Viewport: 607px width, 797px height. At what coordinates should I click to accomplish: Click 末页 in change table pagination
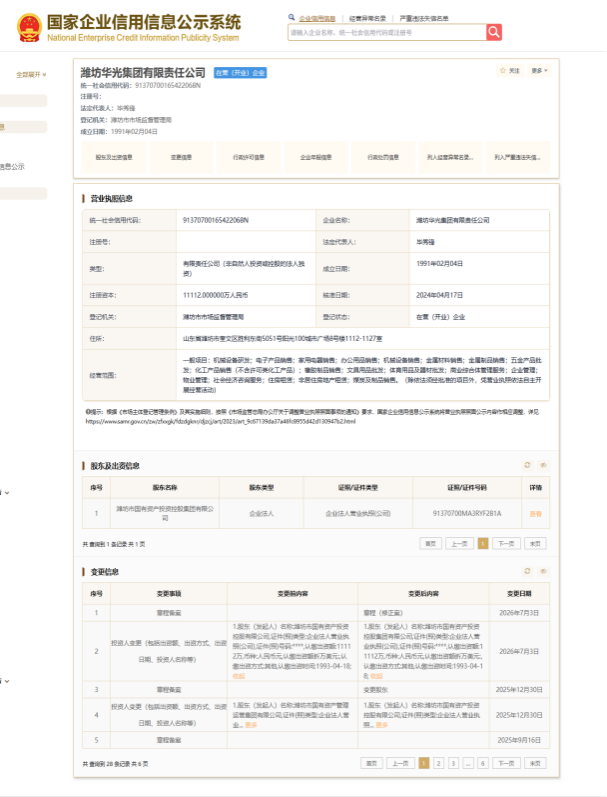tap(535, 763)
